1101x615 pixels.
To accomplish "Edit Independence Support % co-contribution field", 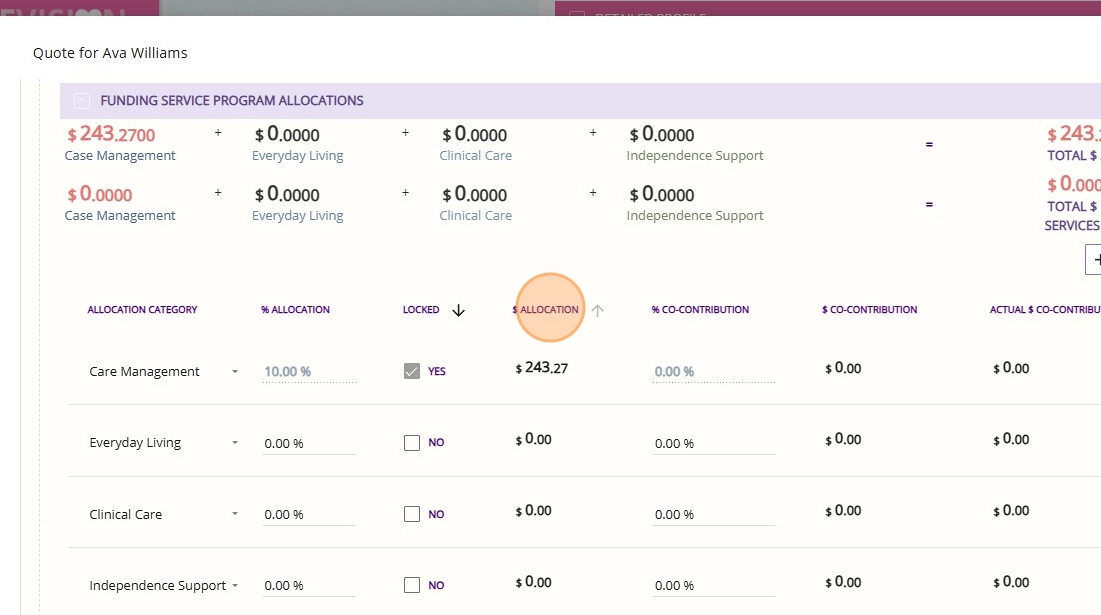I will coord(714,586).
